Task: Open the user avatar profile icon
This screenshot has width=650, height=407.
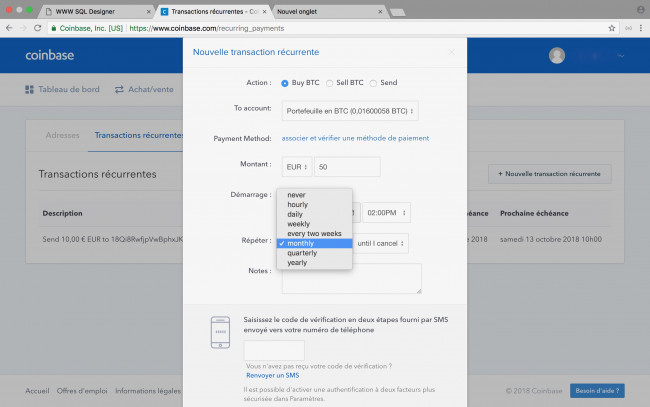Action: (557, 55)
